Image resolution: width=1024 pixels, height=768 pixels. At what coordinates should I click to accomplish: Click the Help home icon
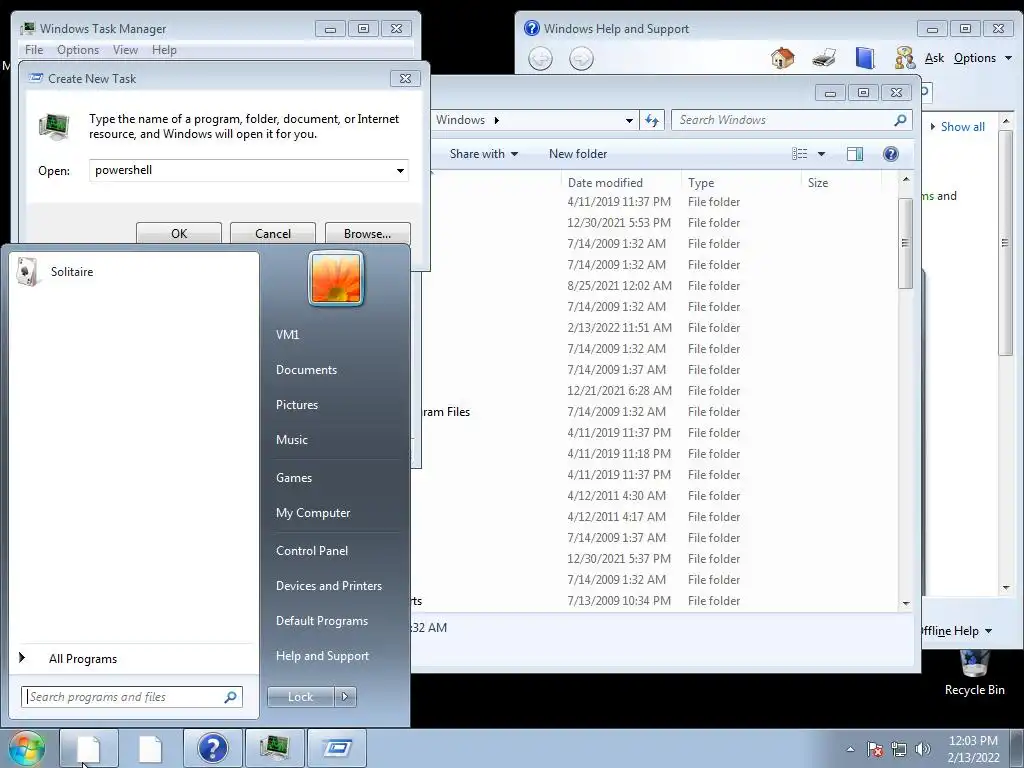click(782, 58)
